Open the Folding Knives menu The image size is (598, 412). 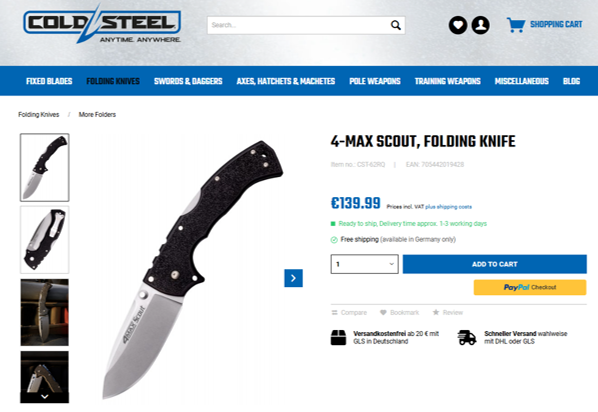click(113, 81)
